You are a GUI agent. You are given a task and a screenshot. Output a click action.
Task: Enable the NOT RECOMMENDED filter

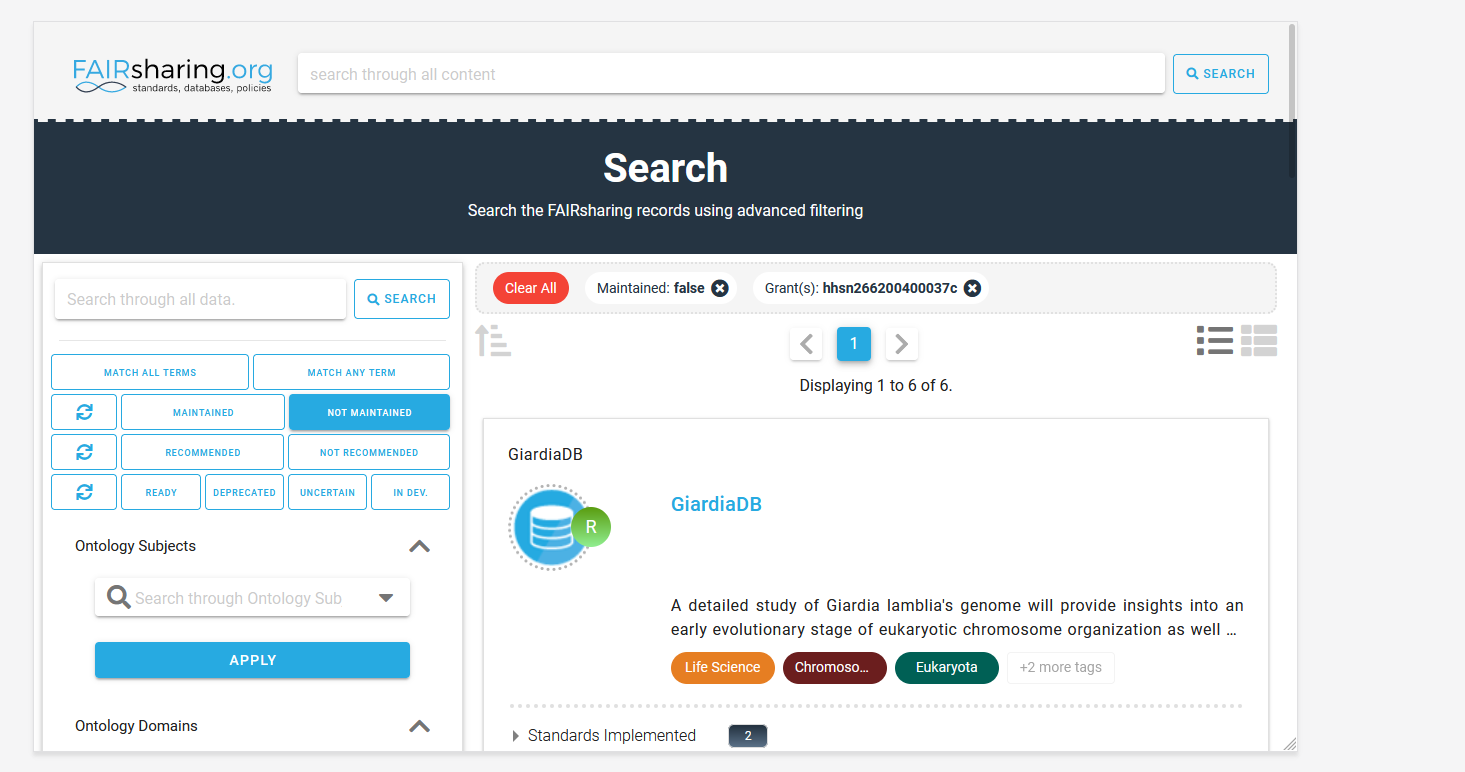368,451
